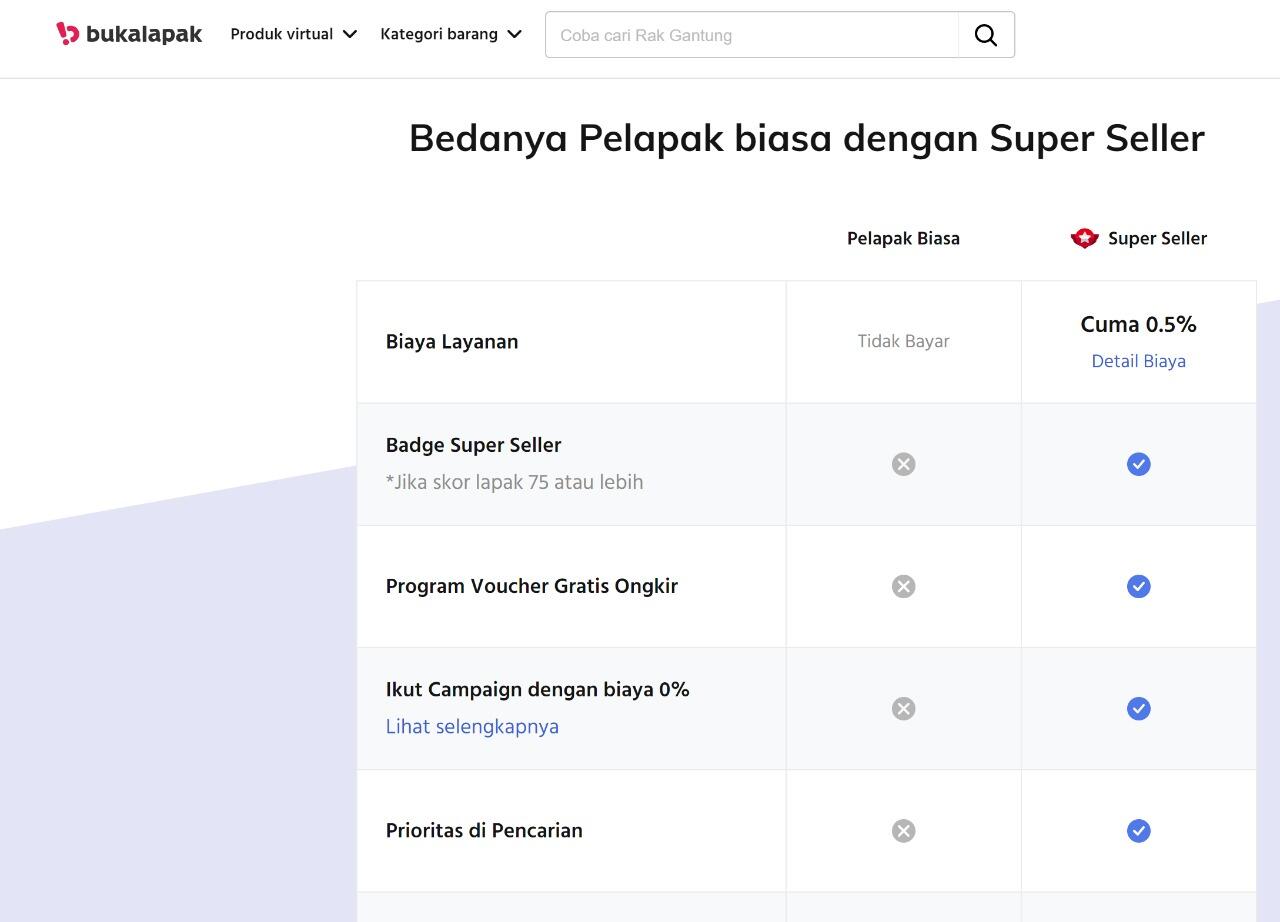Click gray cross in Badge Super Seller row
Image resolution: width=1280 pixels, height=922 pixels.
coord(903,464)
